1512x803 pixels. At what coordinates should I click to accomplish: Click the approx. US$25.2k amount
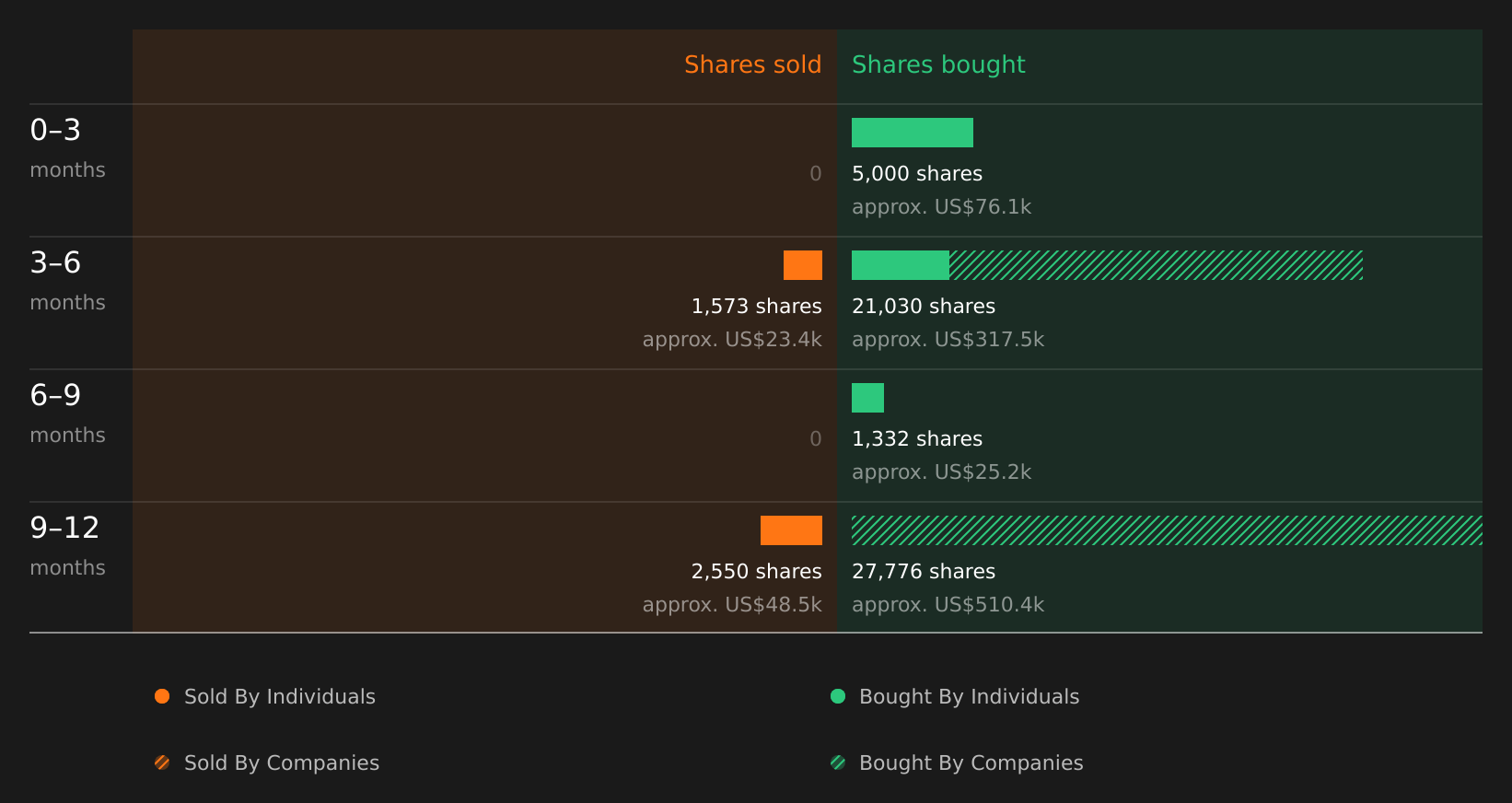coord(941,472)
